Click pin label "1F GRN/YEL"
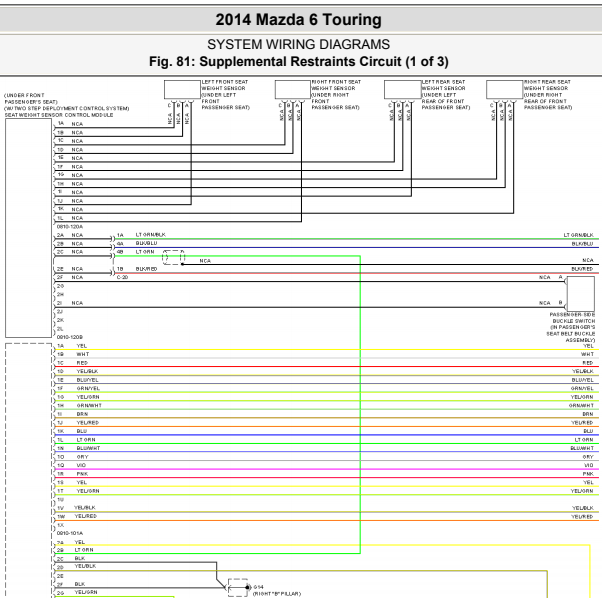Screen dimensions: 602x598 (x=78, y=388)
